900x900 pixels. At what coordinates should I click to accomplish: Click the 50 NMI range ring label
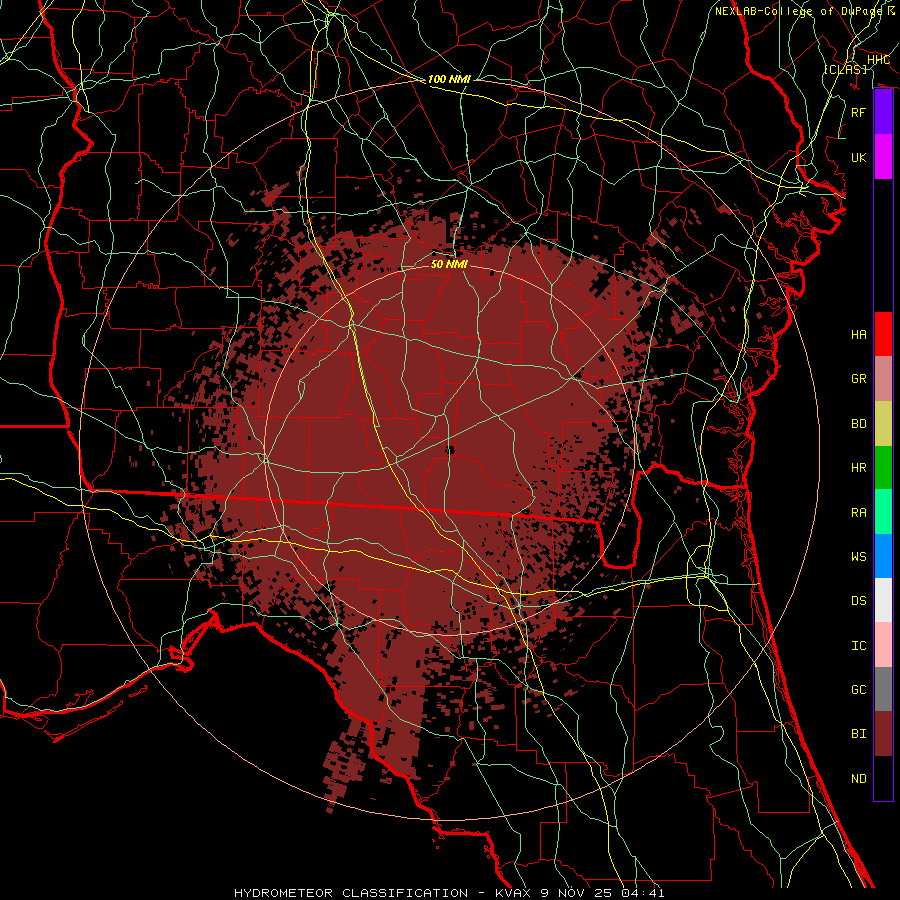click(449, 264)
